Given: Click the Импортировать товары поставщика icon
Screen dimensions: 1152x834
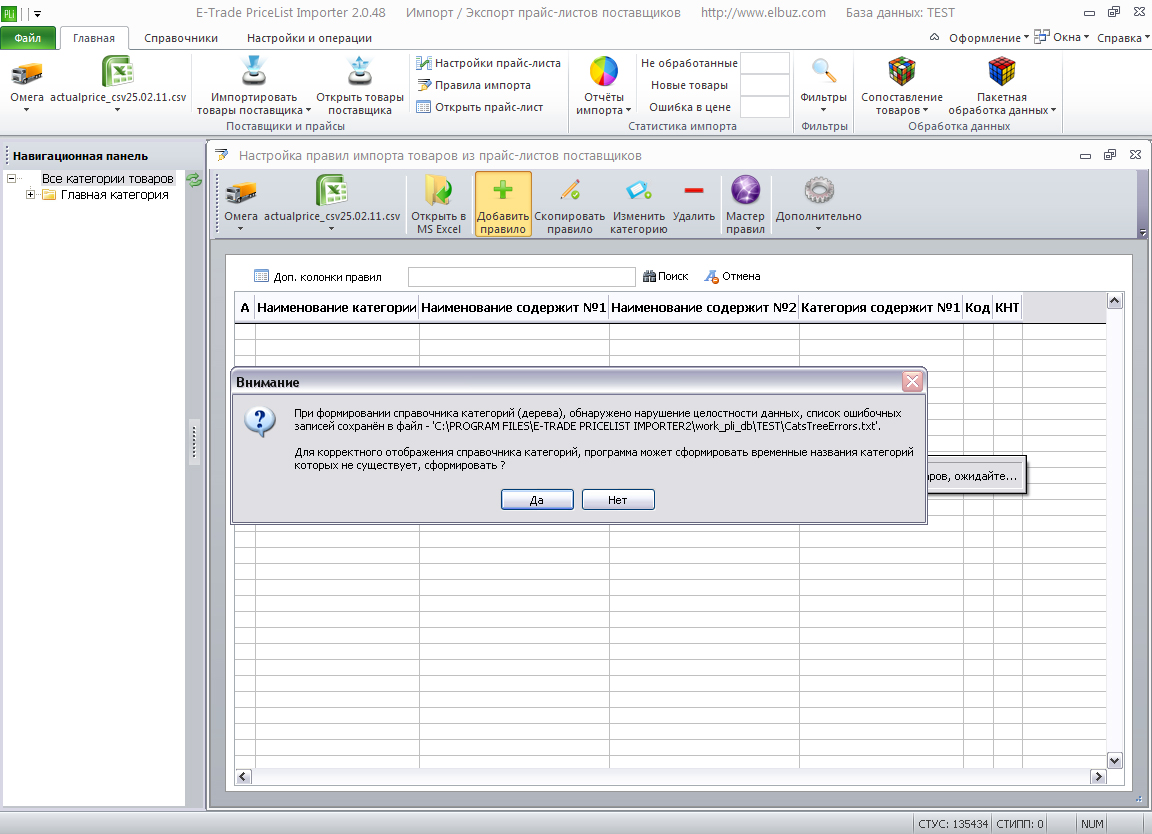Looking at the screenshot, I should click(x=253, y=71).
